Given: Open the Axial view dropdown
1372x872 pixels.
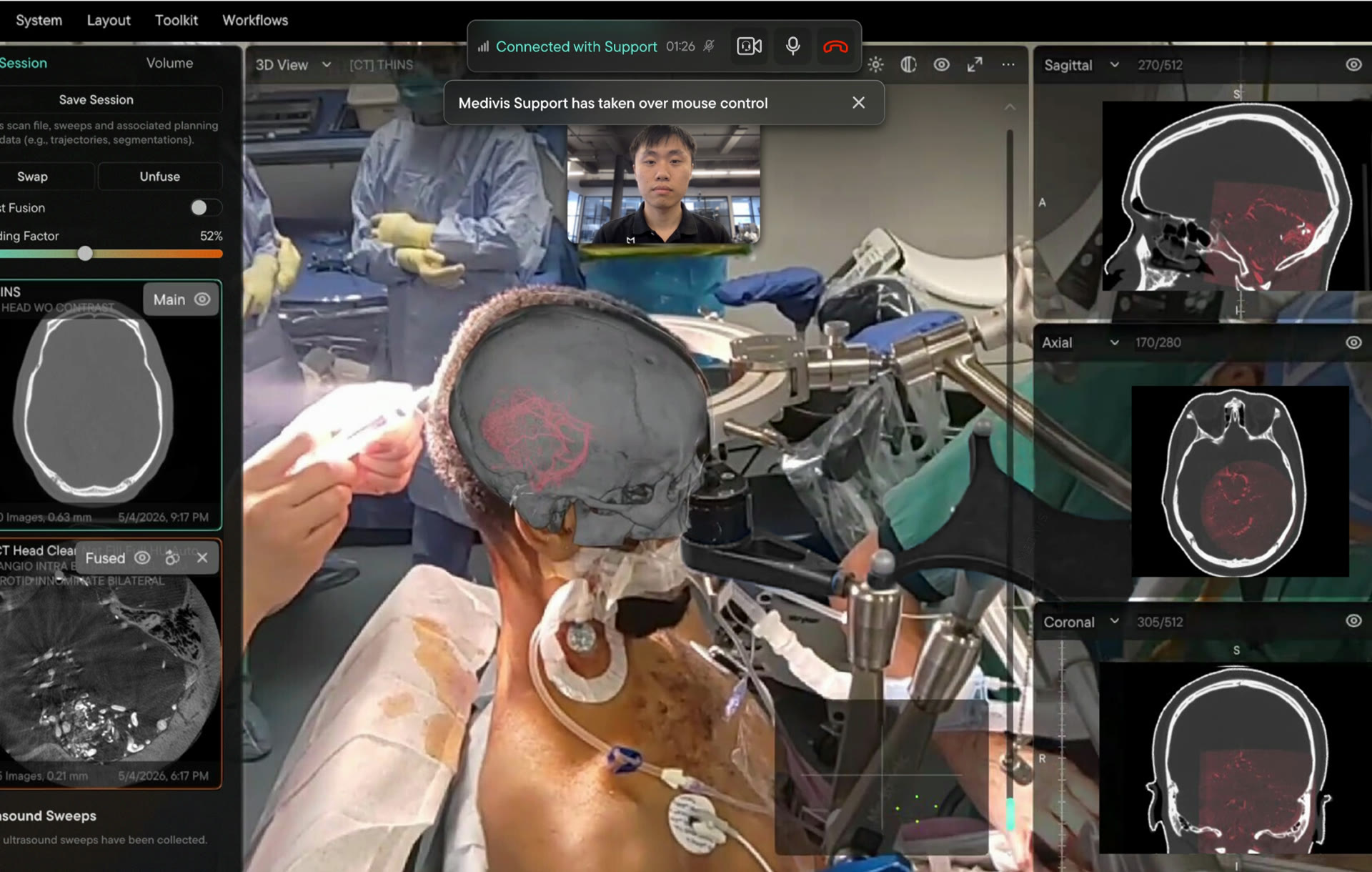Looking at the screenshot, I should [x=1080, y=342].
